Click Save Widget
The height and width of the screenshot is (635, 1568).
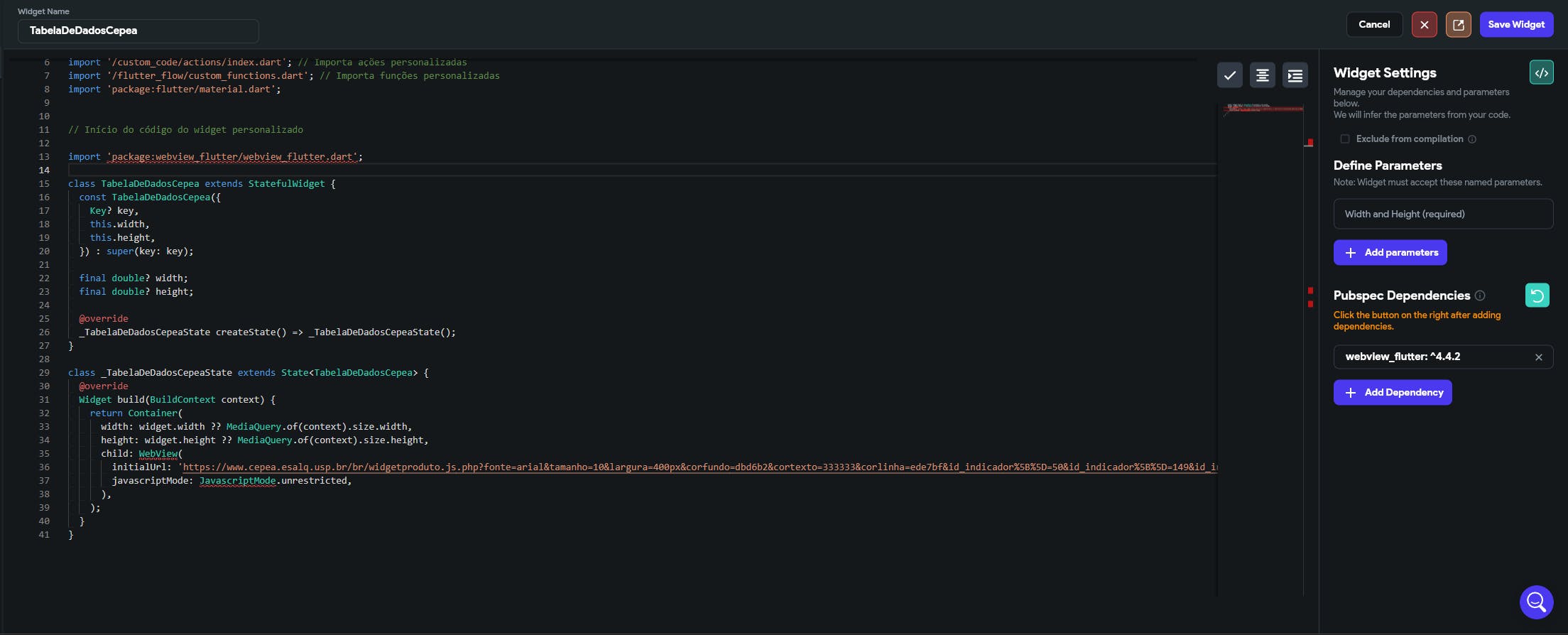[x=1516, y=24]
